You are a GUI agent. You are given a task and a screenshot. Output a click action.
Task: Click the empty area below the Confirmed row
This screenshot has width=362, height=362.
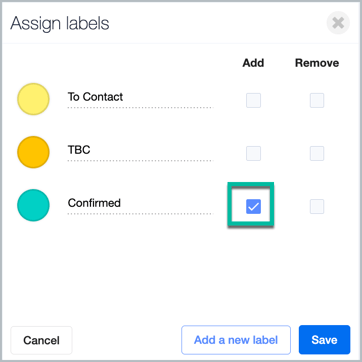click(x=181, y=273)
